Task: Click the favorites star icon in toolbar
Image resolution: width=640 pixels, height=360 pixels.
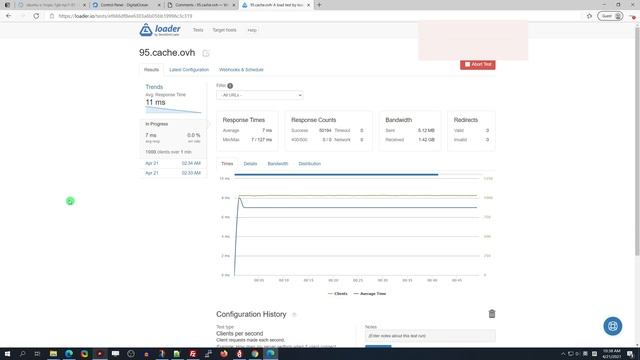Action: pyautogui.click(x=589, y=16)
